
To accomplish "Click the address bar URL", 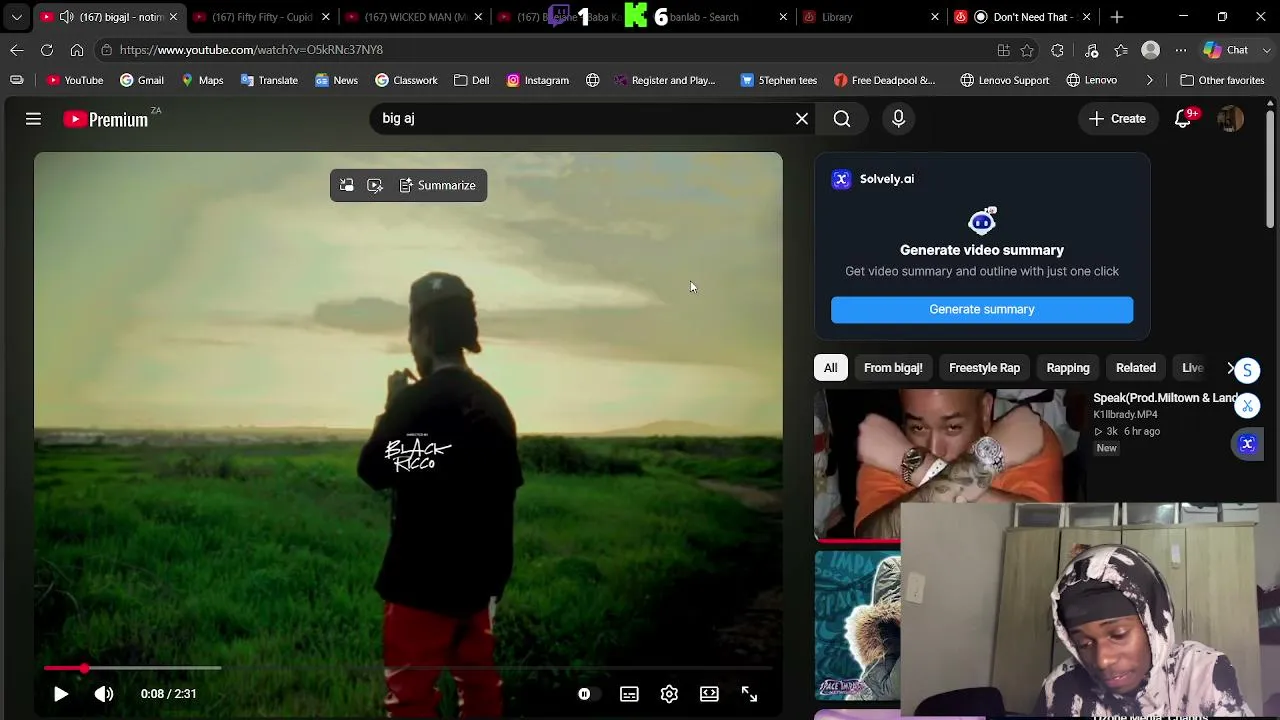I will click(252, 50).
